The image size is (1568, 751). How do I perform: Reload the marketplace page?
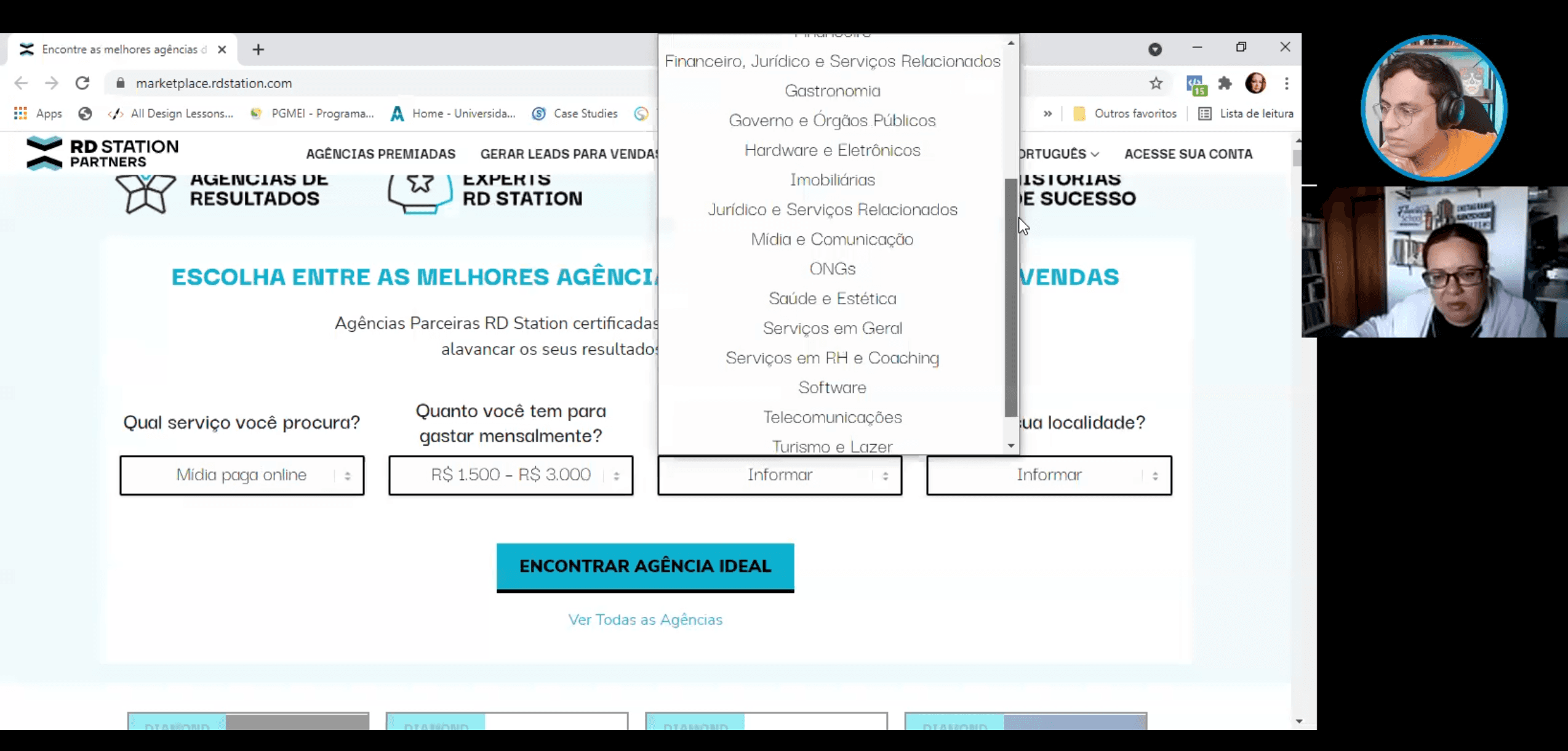[82, 83]
